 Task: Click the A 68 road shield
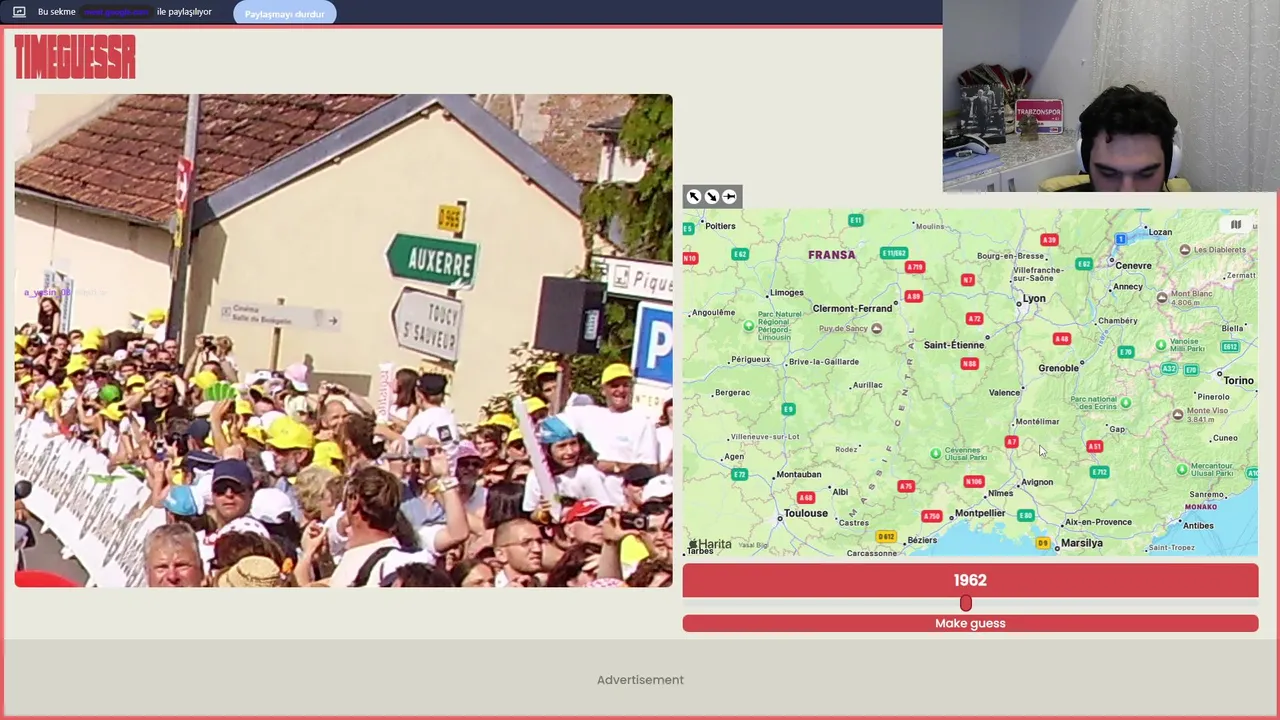(805, 497)
